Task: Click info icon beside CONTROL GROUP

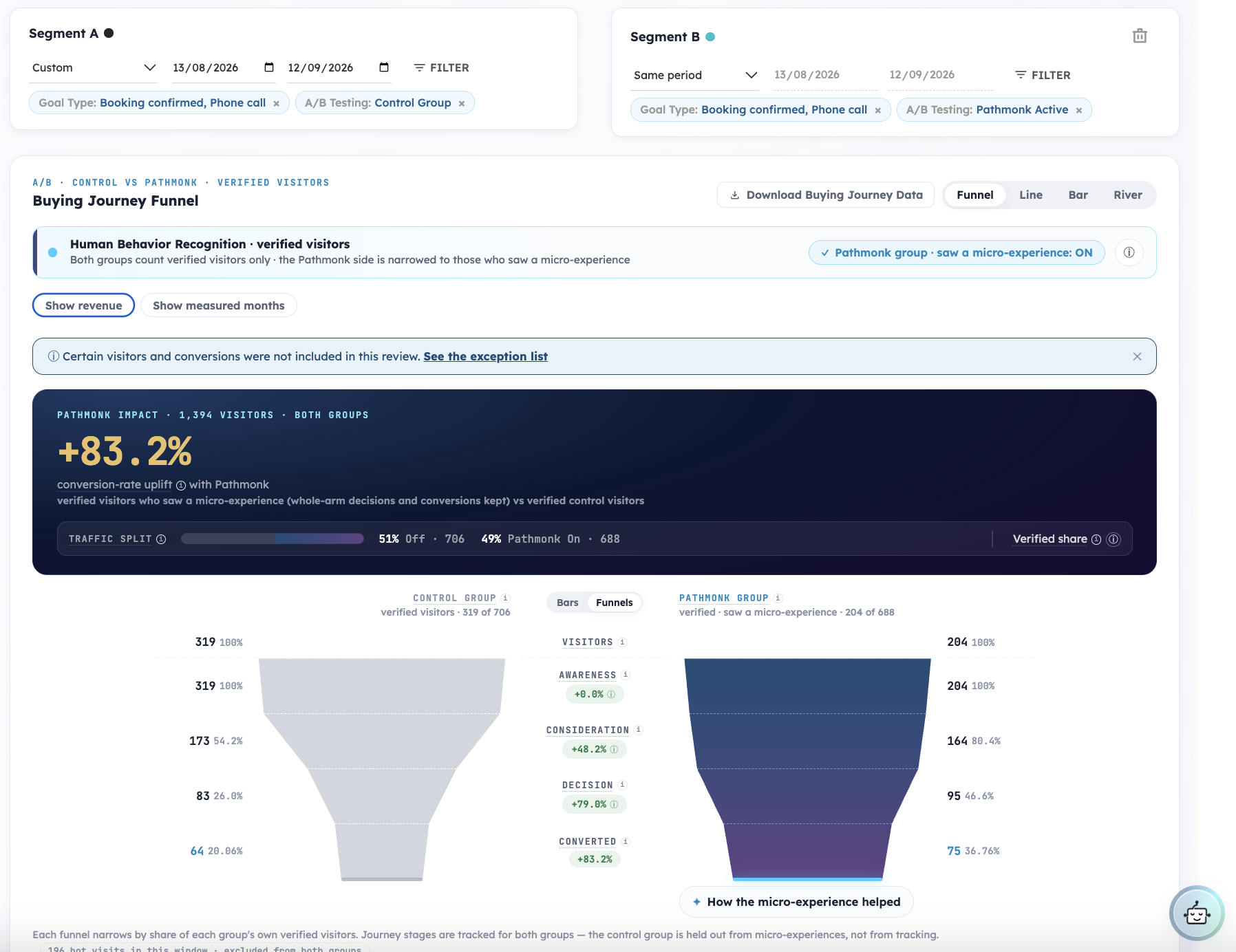Action: pyautogui.click(x=505, y=598)
